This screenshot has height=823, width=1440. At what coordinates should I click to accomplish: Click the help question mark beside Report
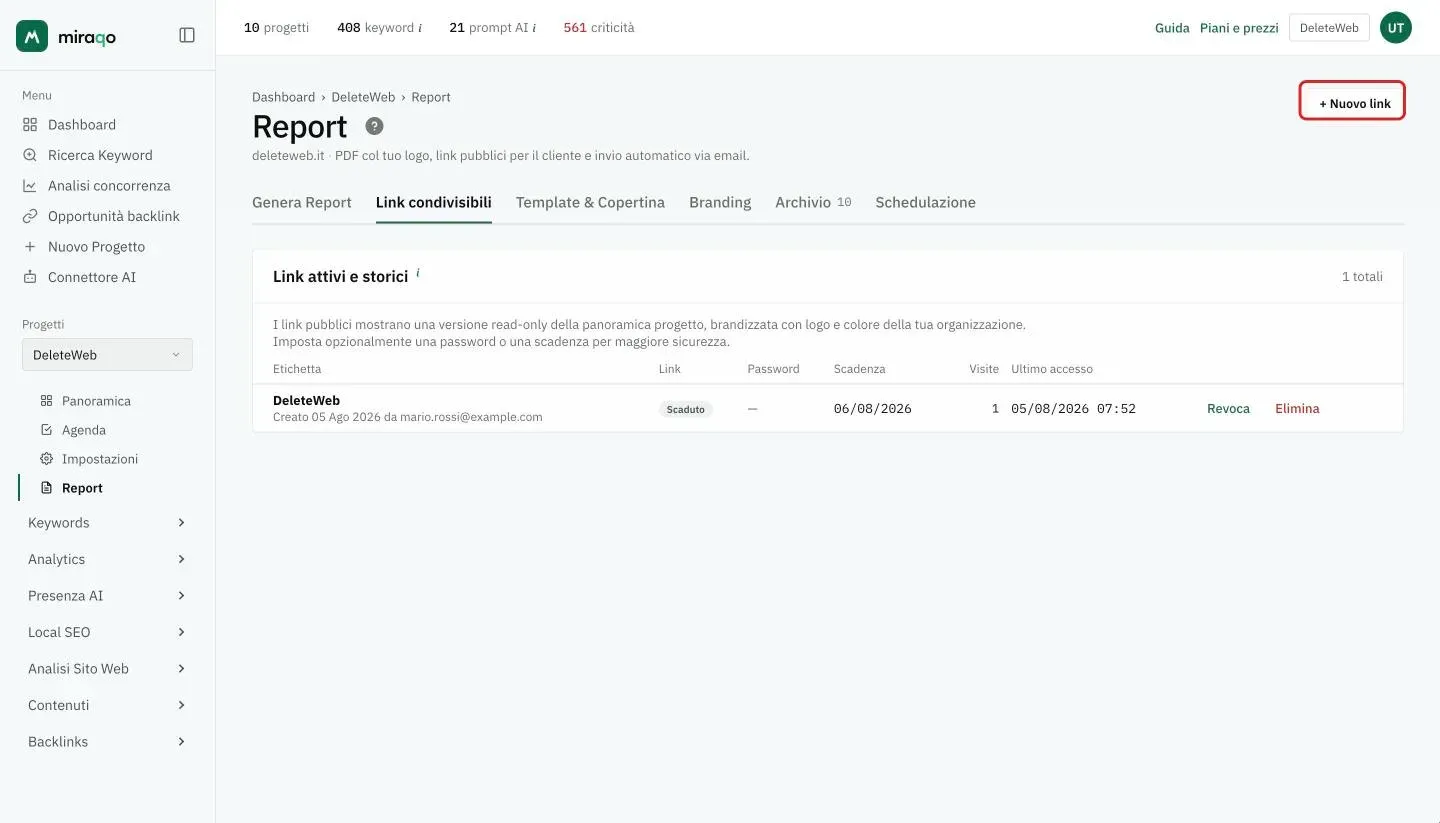pos(374,126)
